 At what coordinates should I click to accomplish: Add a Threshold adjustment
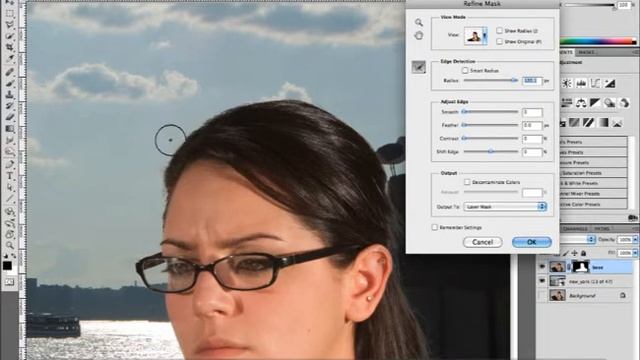coord(589,122)
